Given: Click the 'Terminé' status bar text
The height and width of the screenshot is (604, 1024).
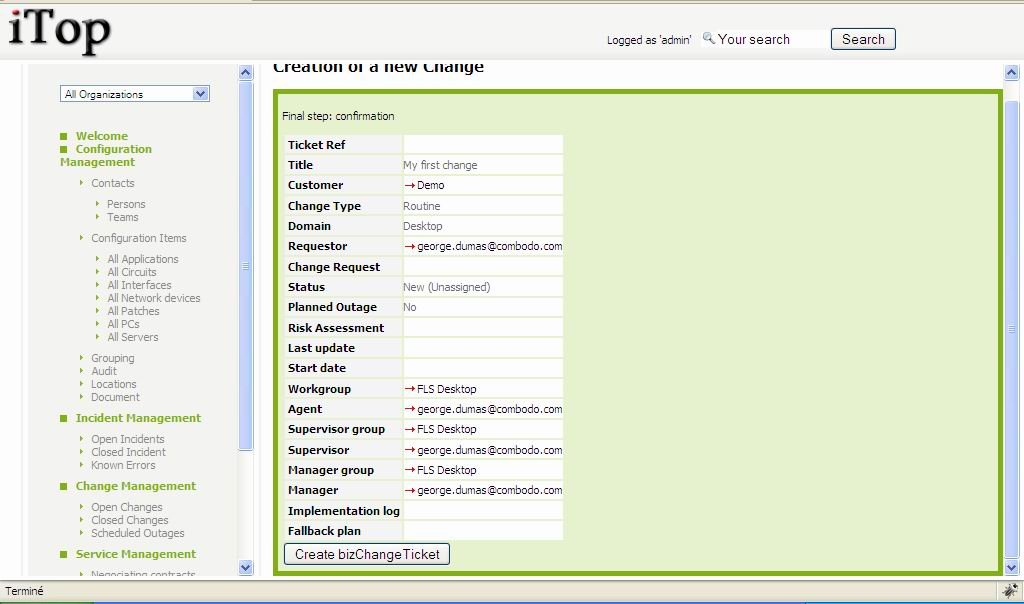Looking at the screenshot, I should tap(24, 591).
